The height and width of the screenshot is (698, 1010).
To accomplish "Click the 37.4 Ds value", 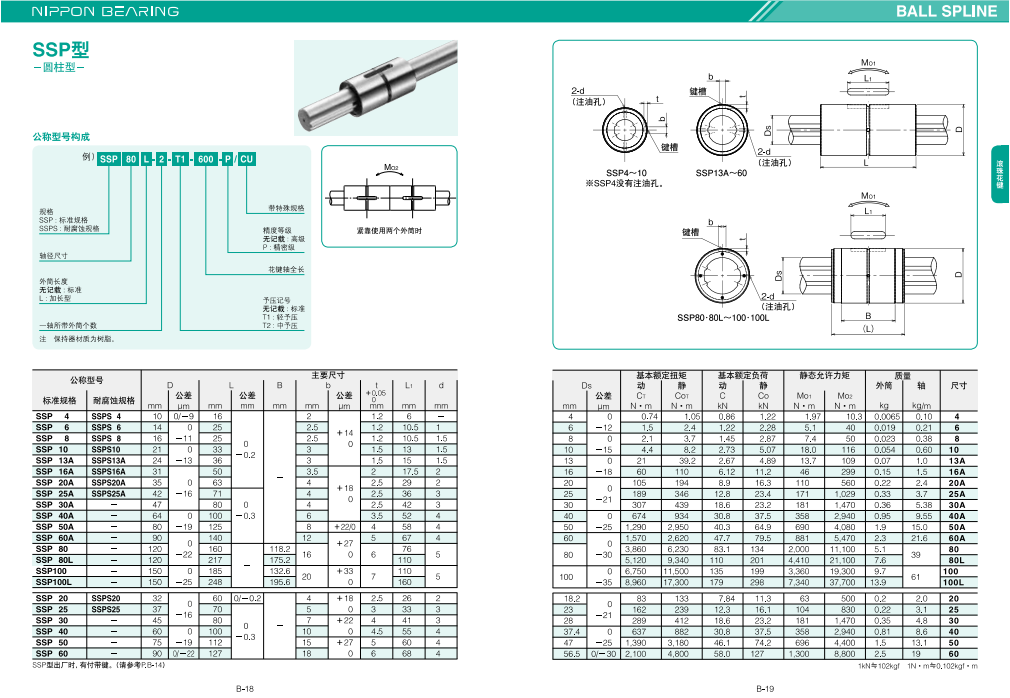I will point(571,632).
